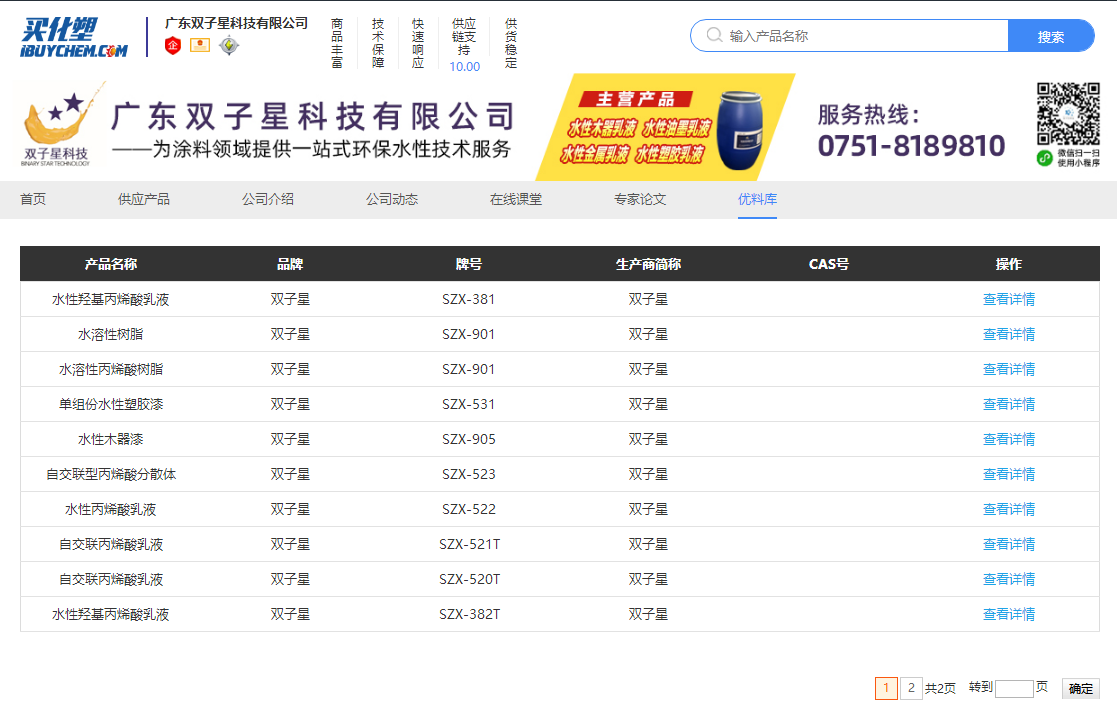Screen dimensions: 1117x707
Task: Click the diamond medal badge icon
Action: [x=229, y=46]
